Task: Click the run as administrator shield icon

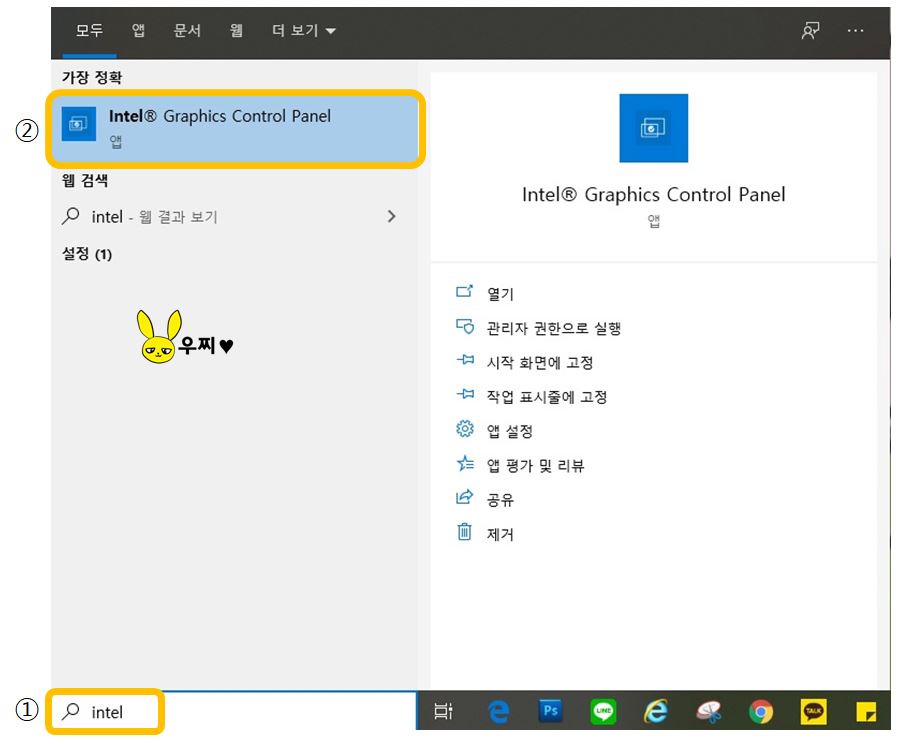Action: (465, 326)
